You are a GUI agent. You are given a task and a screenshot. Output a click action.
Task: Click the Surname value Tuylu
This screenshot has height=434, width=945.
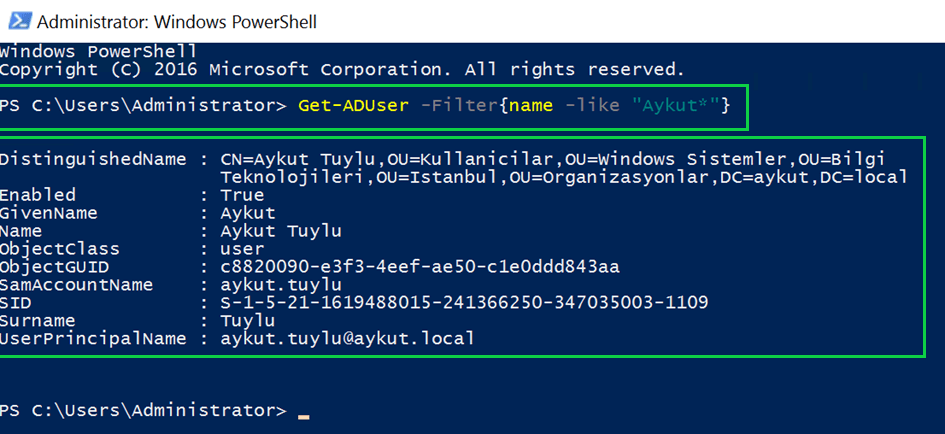[248, 321]
